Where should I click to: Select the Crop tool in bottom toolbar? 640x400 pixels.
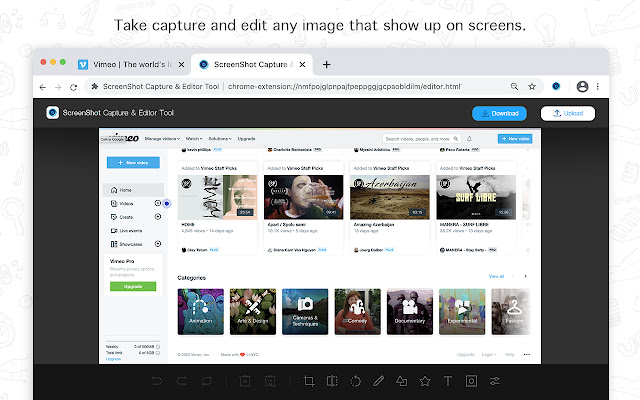[x=309, y=381]
